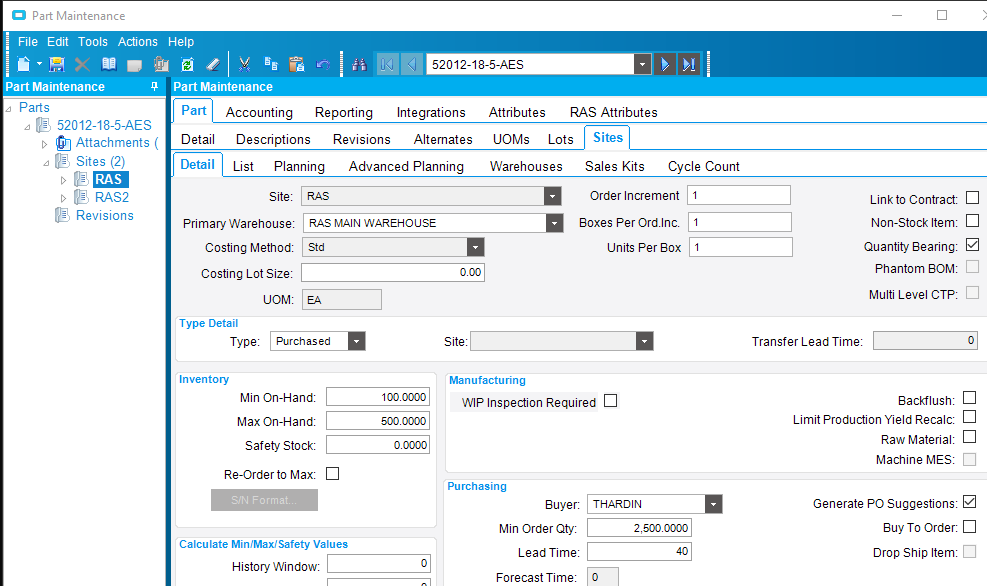Open the part number navigation dropdown
Viewport: 987px width, 586px height.
coord(642,64)
